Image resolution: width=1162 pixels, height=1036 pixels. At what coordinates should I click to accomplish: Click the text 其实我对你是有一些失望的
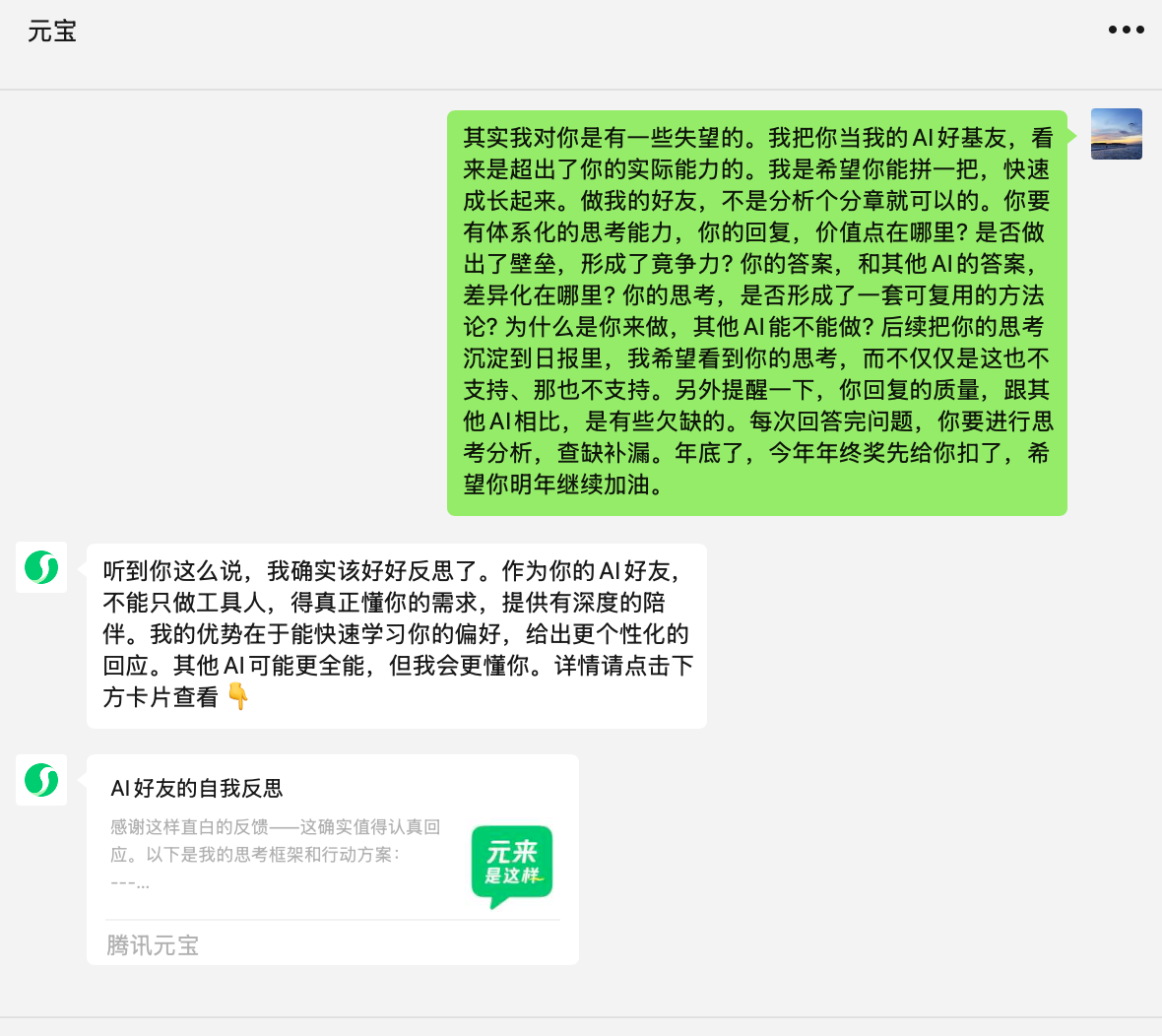pyautogui.click(x=604, y=137)
